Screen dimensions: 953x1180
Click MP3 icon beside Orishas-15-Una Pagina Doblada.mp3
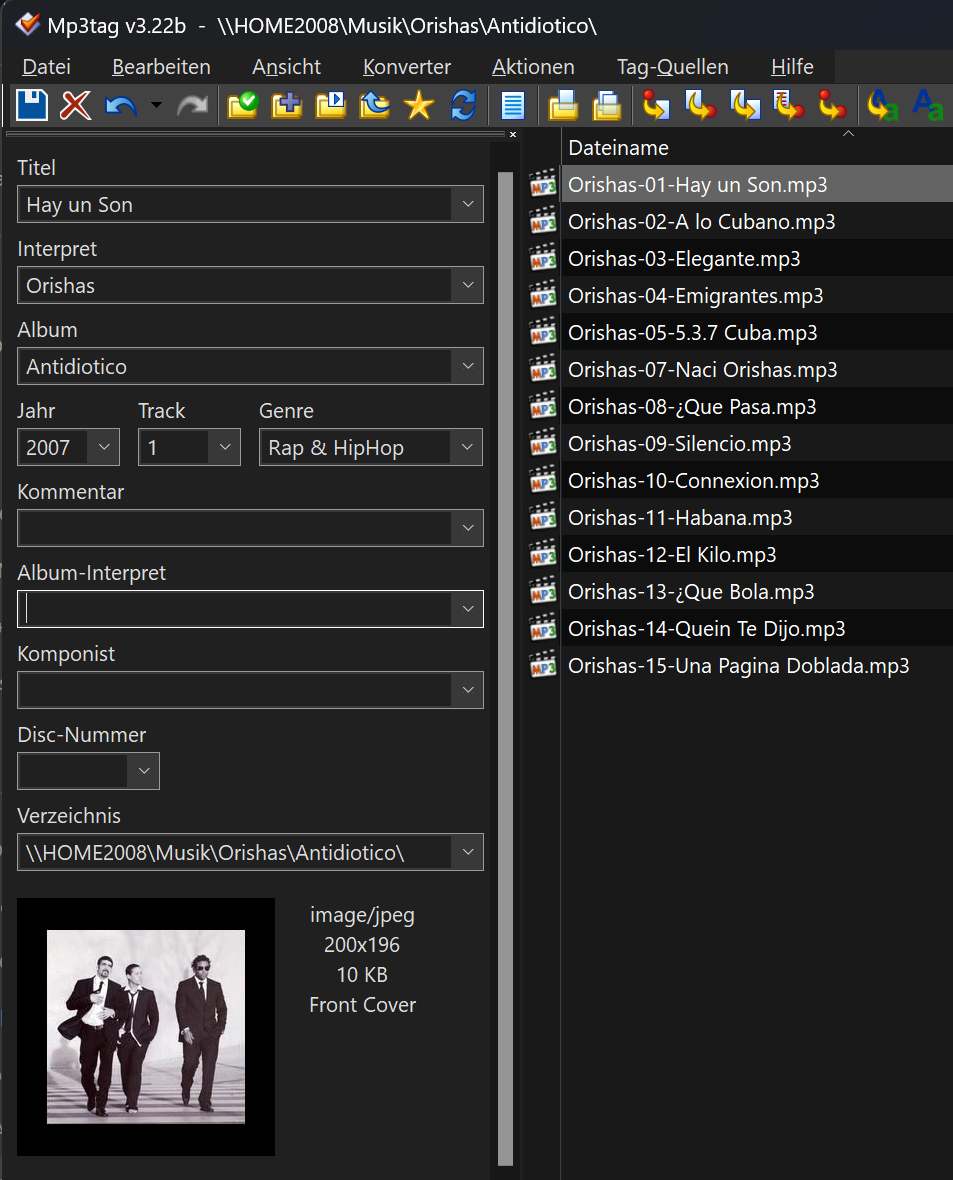click(543, 666)
